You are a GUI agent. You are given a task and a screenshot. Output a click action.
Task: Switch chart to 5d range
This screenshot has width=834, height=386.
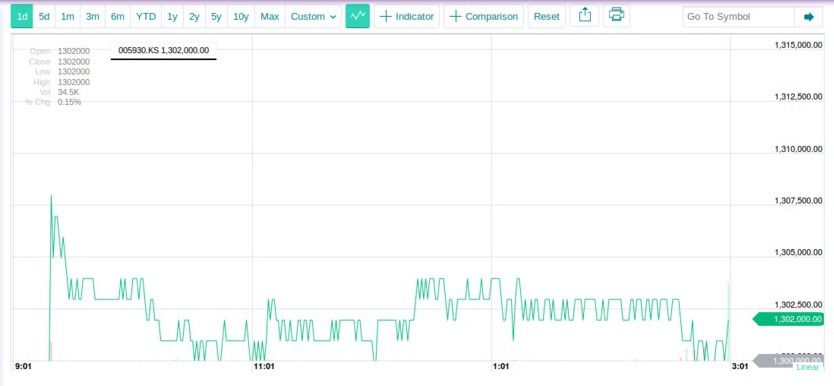(44, 16)
